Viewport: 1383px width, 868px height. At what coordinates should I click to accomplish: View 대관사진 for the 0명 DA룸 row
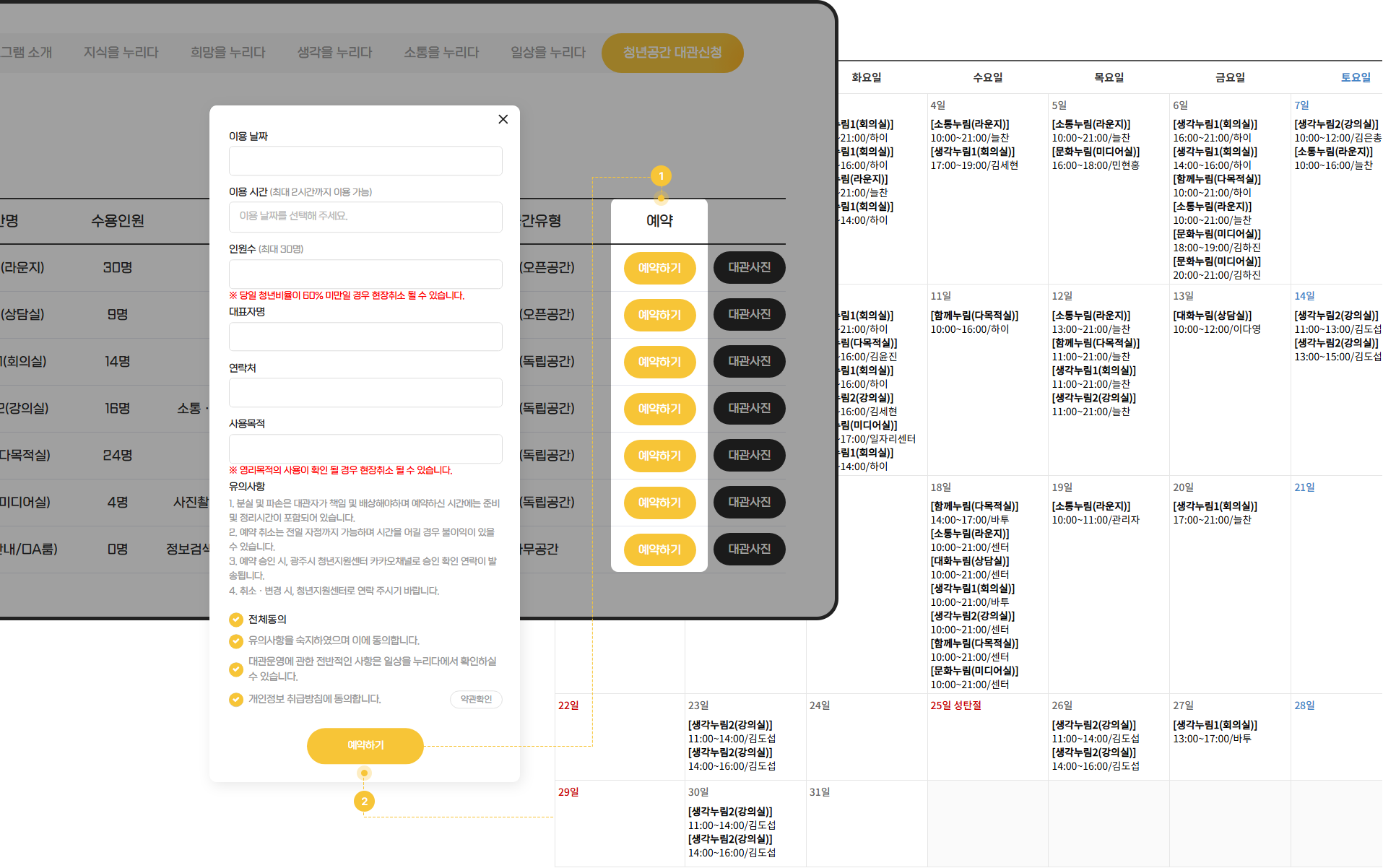point(750,549)
